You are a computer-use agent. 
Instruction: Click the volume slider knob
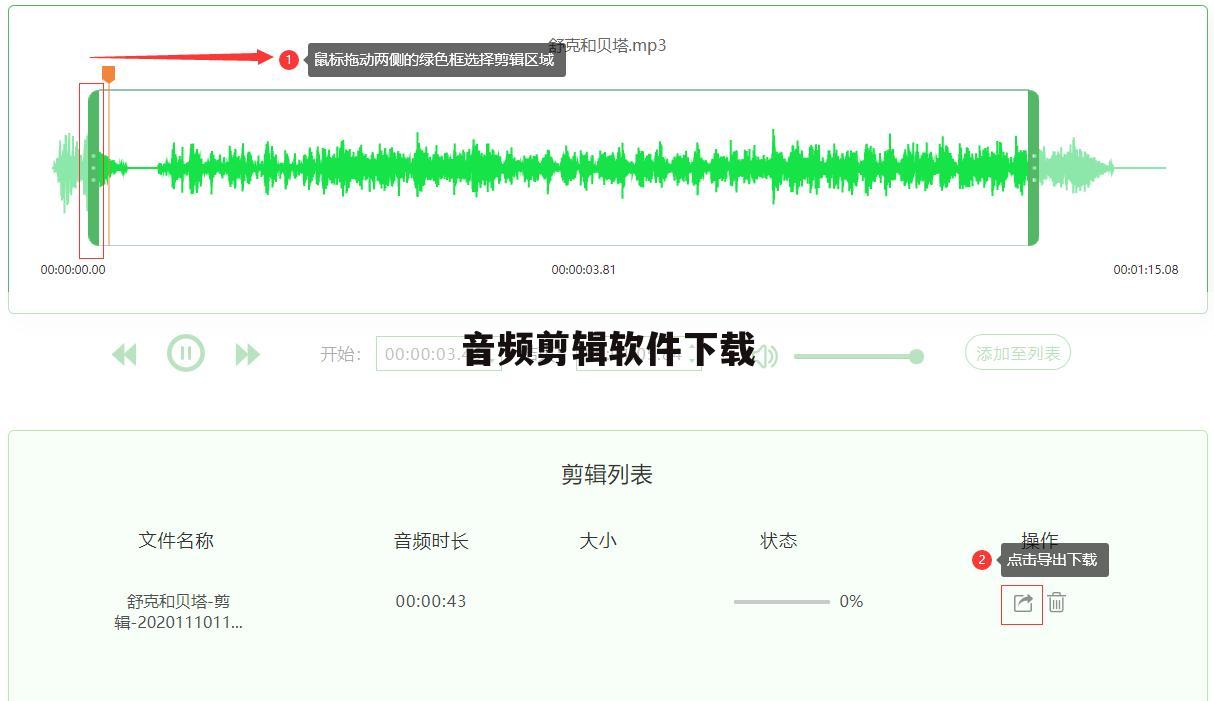916,356
